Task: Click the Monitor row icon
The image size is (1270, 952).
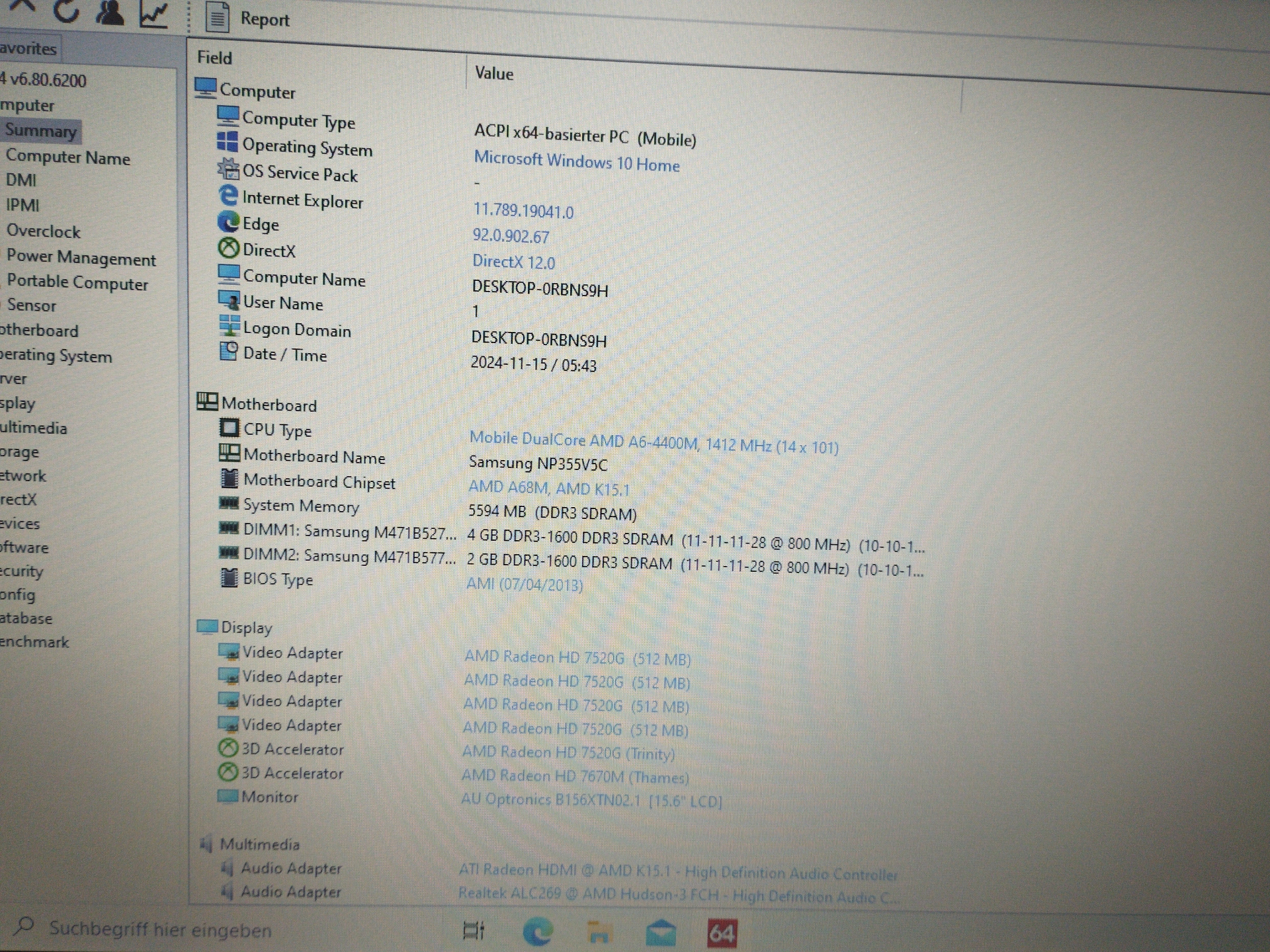Action: [228, 795]
